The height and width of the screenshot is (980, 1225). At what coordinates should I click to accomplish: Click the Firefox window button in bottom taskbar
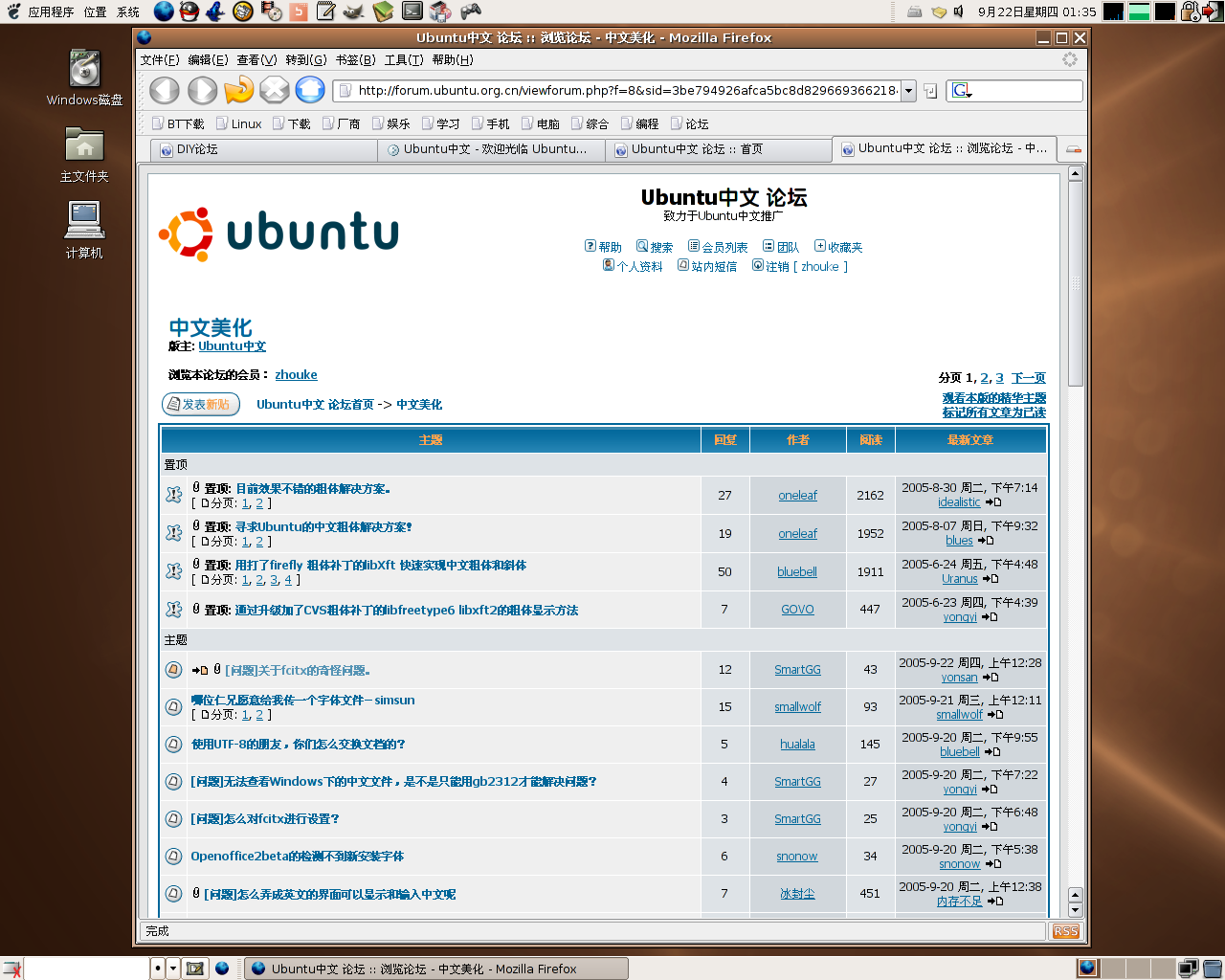436,969
